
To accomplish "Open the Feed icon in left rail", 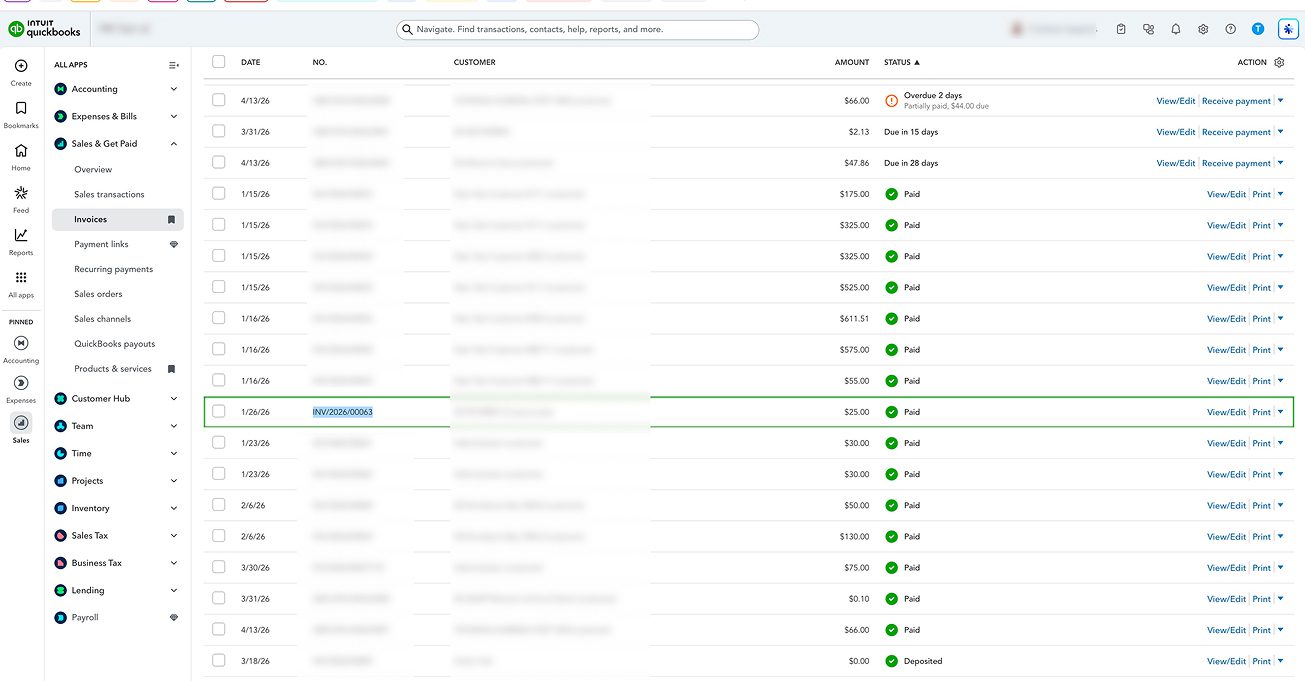I will (x=21, y=193).
